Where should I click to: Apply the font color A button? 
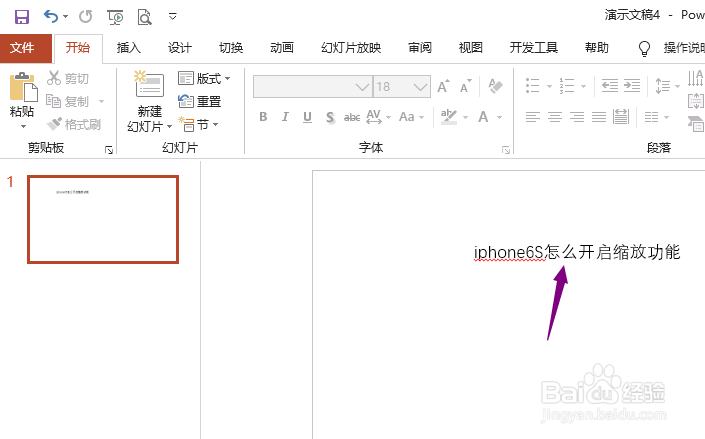[483, 117]
